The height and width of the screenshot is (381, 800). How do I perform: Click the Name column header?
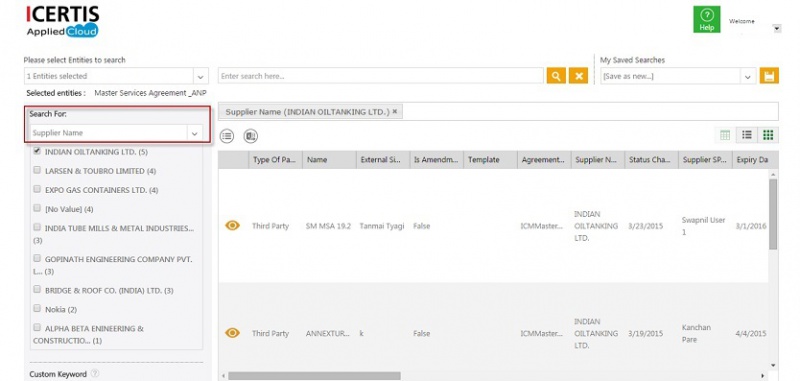coord(330,160)
